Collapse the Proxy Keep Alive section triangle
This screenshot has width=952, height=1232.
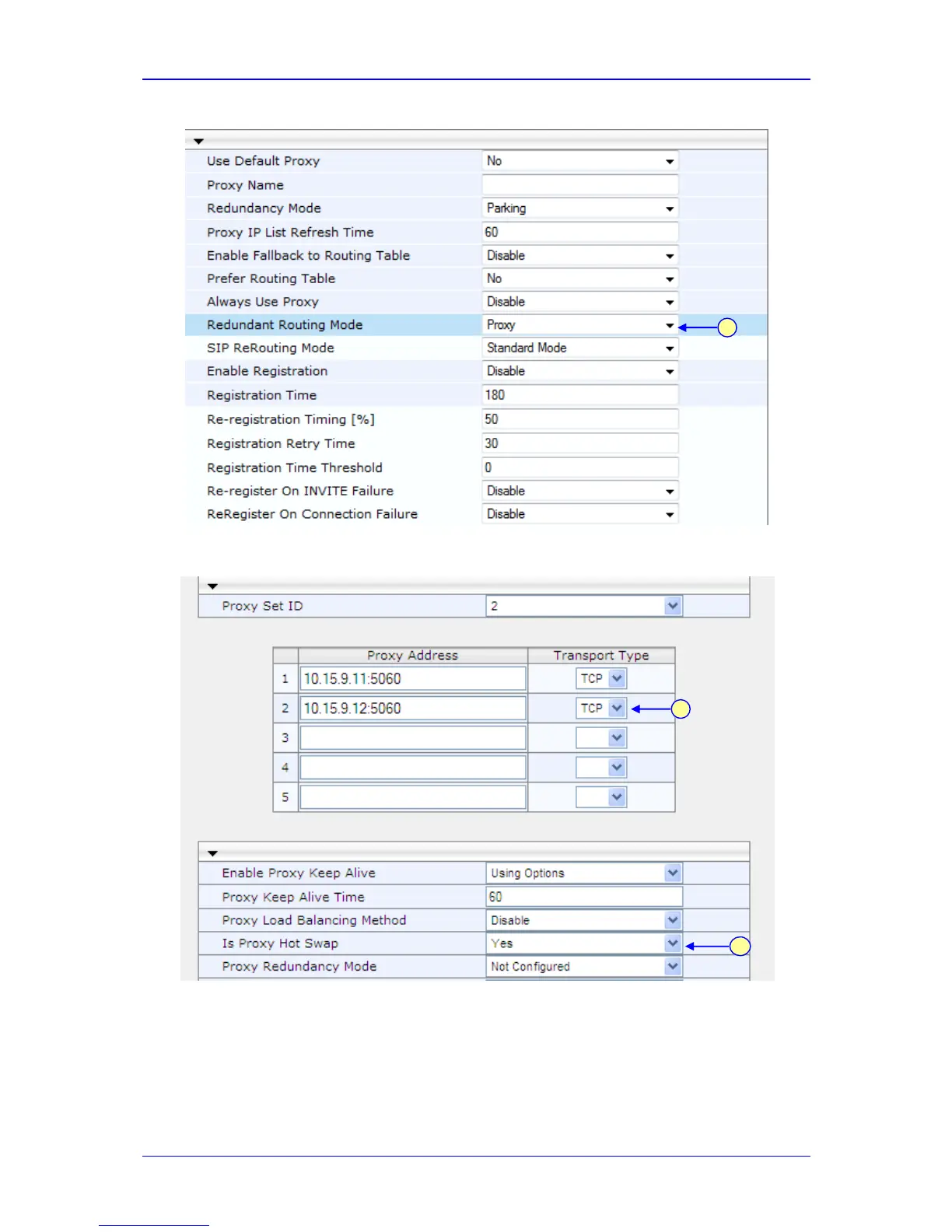coord(212,853)
